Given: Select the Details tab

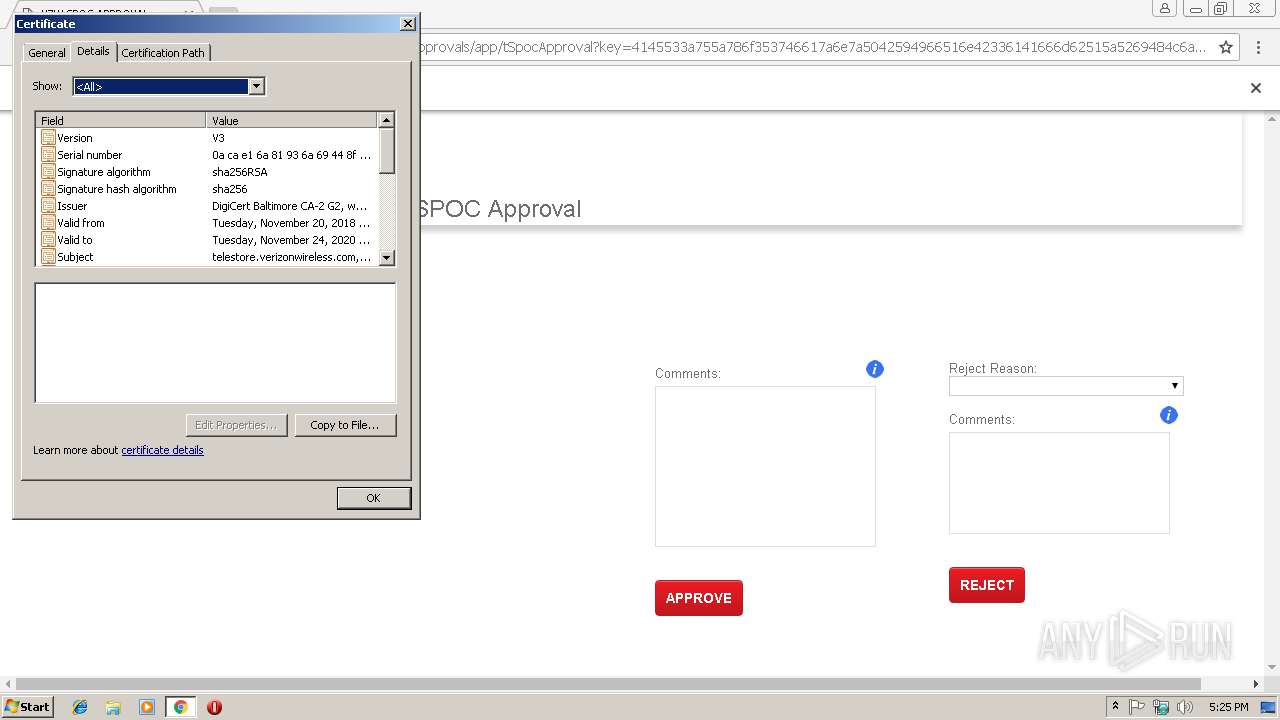Looking at the screenshot, I should click(93, 51).
